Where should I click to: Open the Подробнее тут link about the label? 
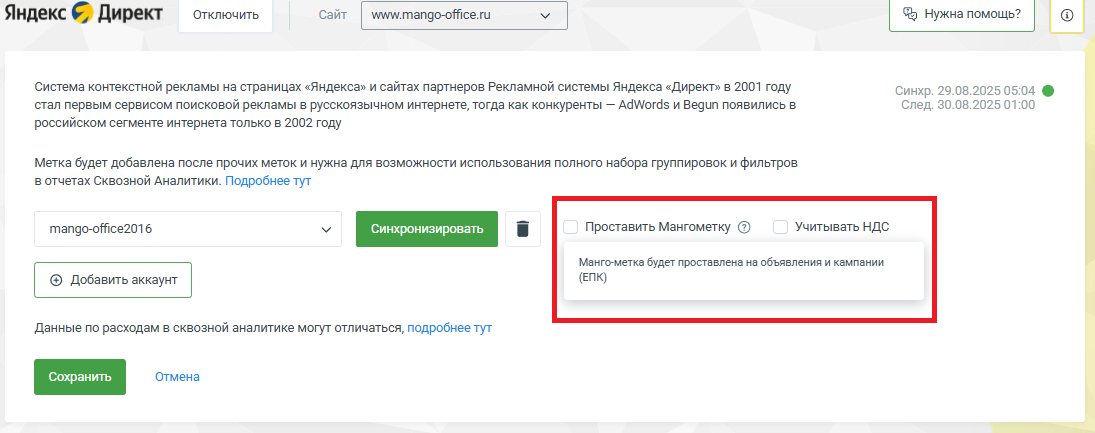(268, 181)
